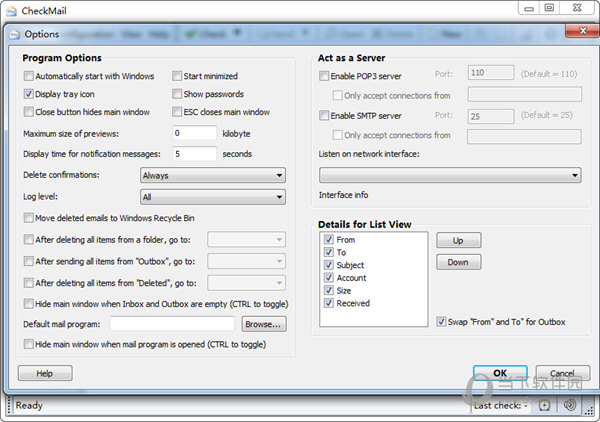Close the Options dialog with red X
This screenshot has height=422, width=600.
[x=582, y=31]
